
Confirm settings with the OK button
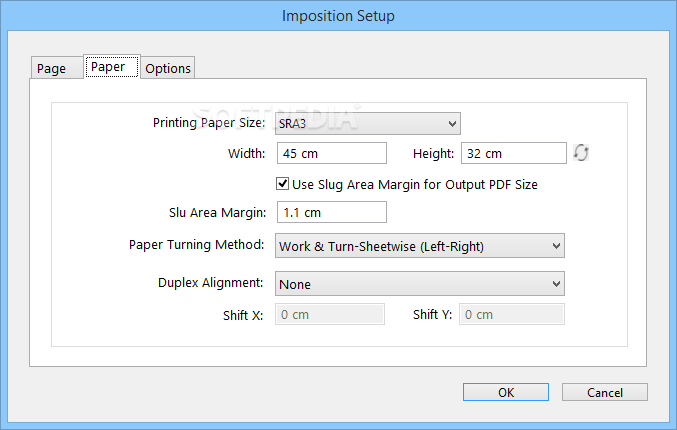(x=506, y=392)
